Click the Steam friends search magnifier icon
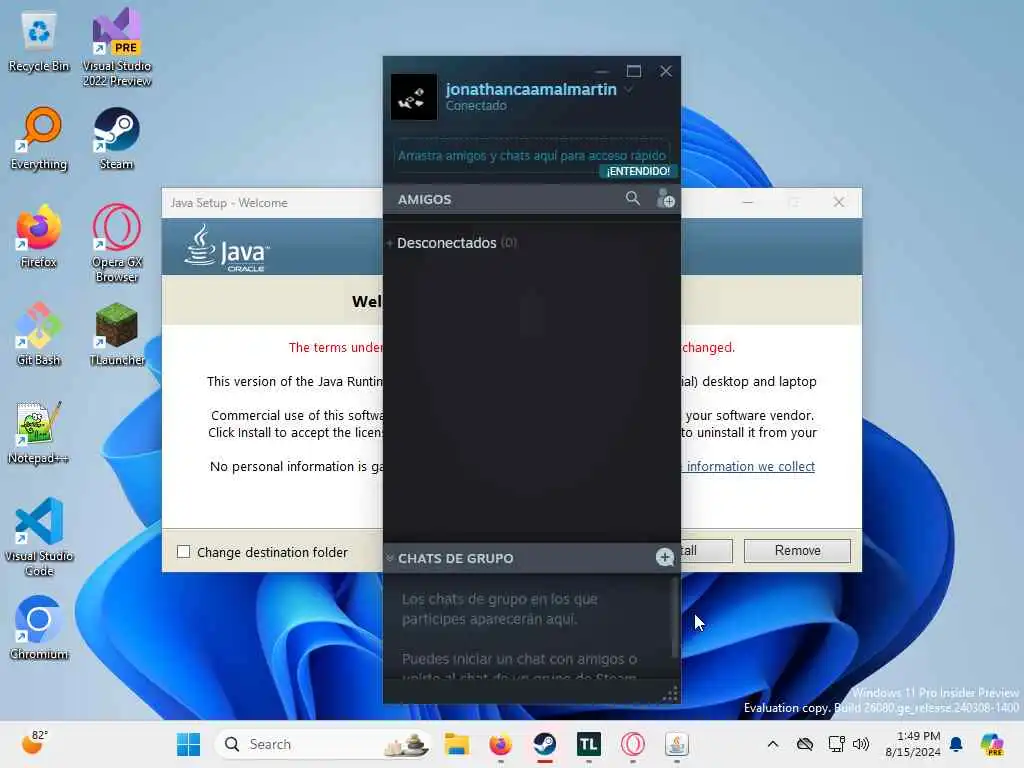The height and width of the screenshot is (768, 1024). point(632,199)
